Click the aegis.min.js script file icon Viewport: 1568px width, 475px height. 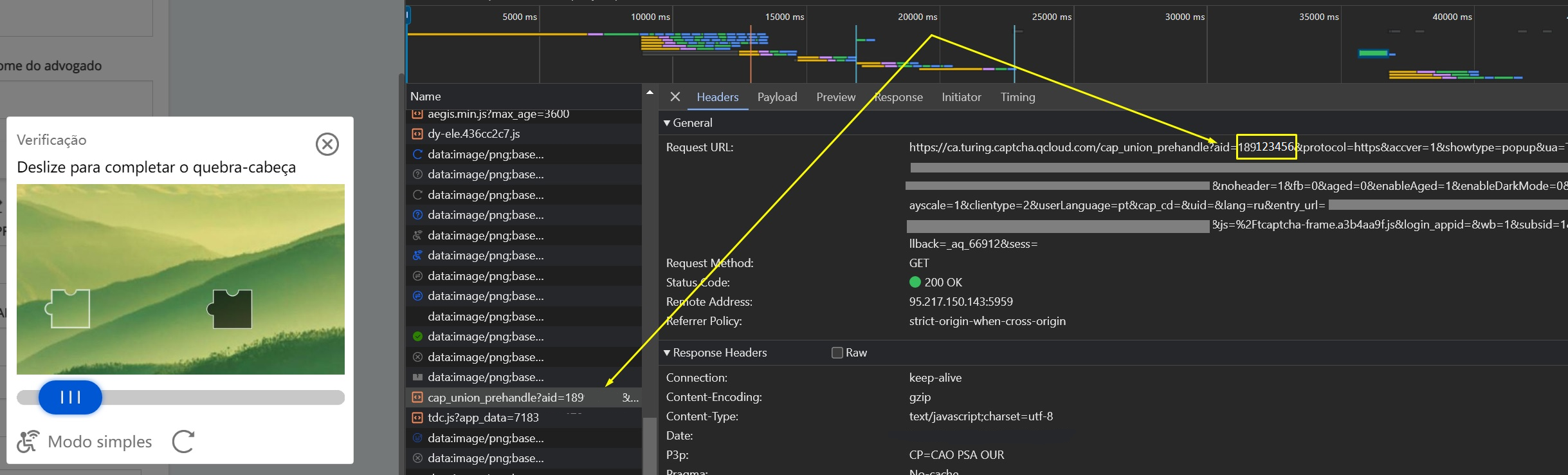click(417, 114)
